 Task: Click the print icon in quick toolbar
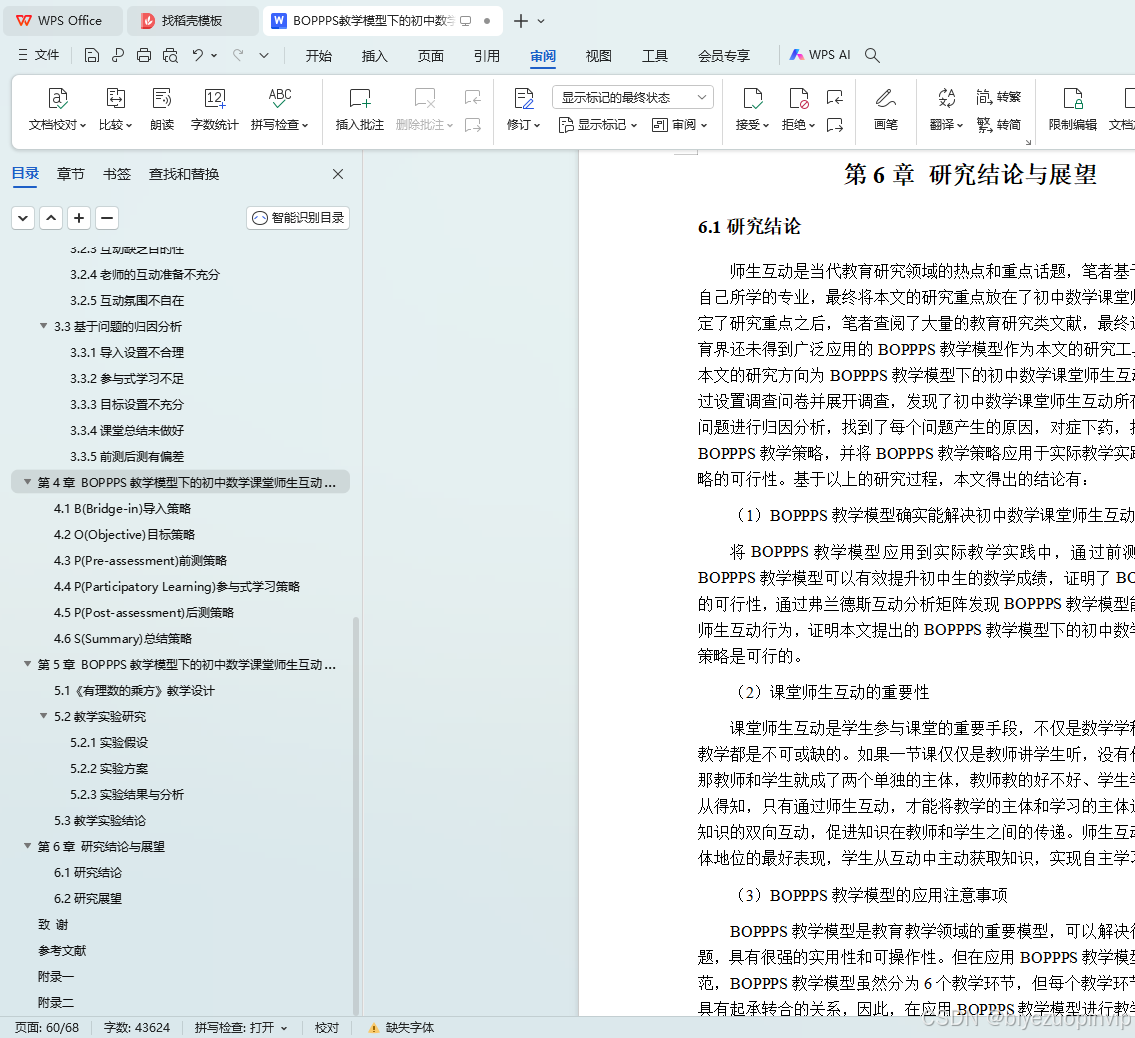144,55
